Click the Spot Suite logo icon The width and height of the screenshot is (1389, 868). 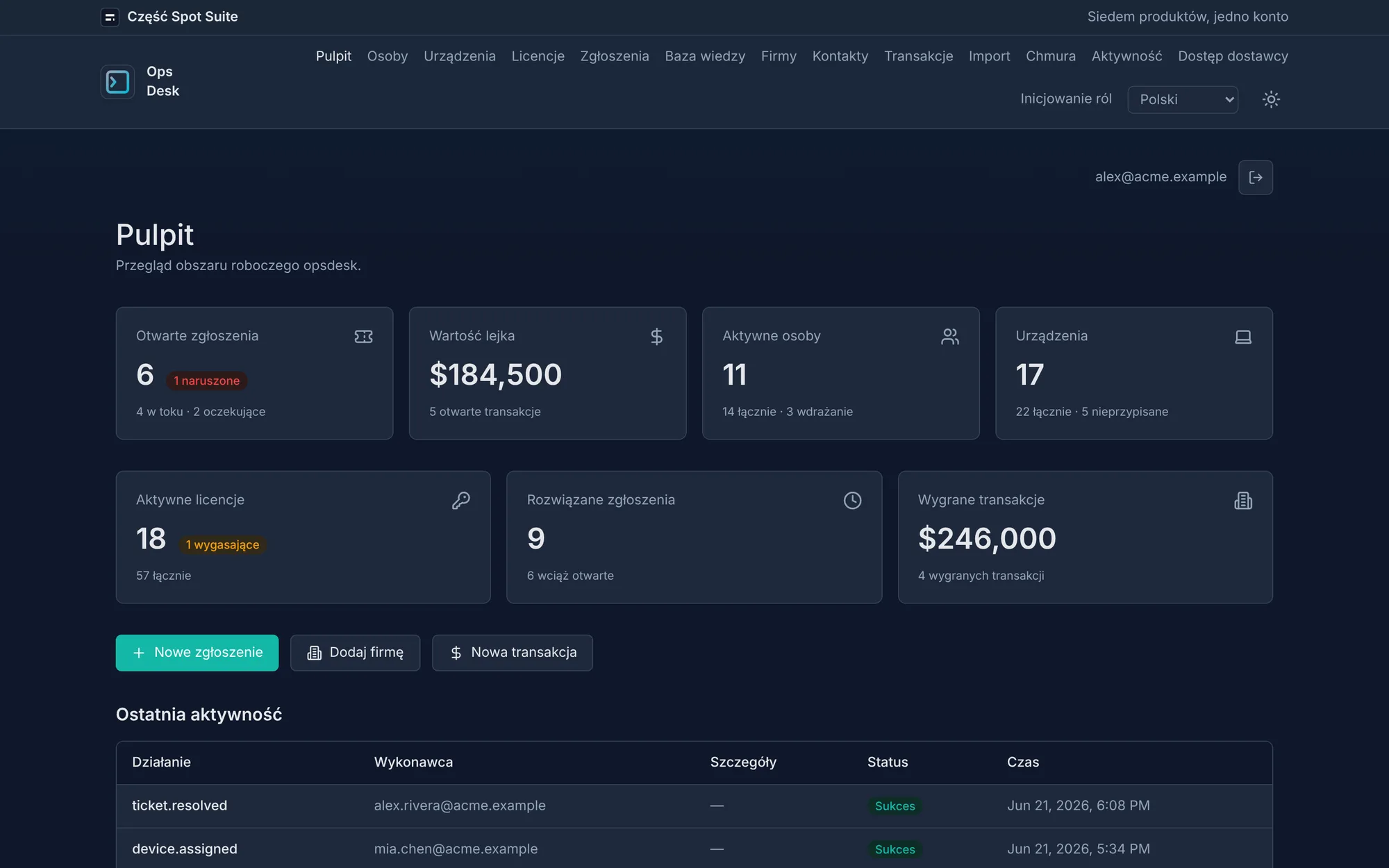coord(110,17)
